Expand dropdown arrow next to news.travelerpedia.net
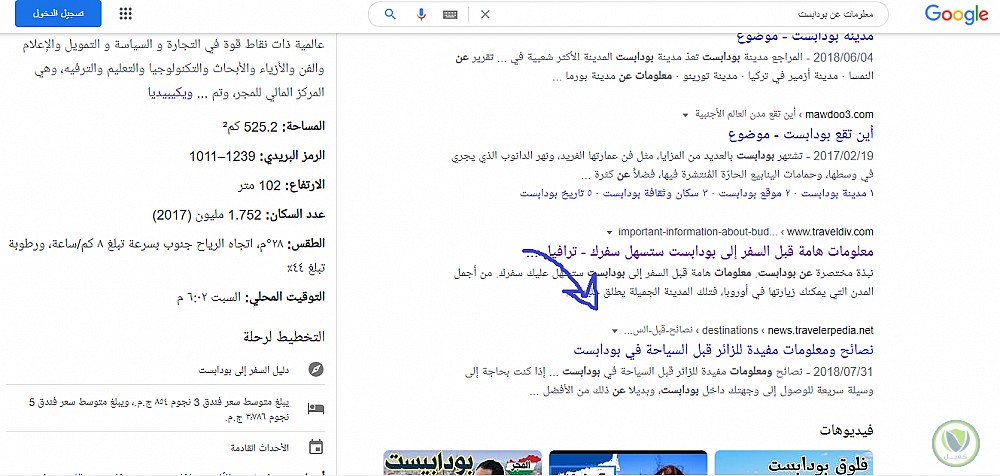 click(614, 331)
